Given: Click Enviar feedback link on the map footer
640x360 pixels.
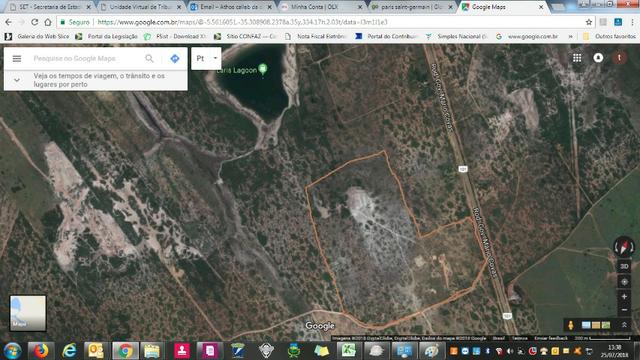Looking at the screenshot, I should pos(551,338).
